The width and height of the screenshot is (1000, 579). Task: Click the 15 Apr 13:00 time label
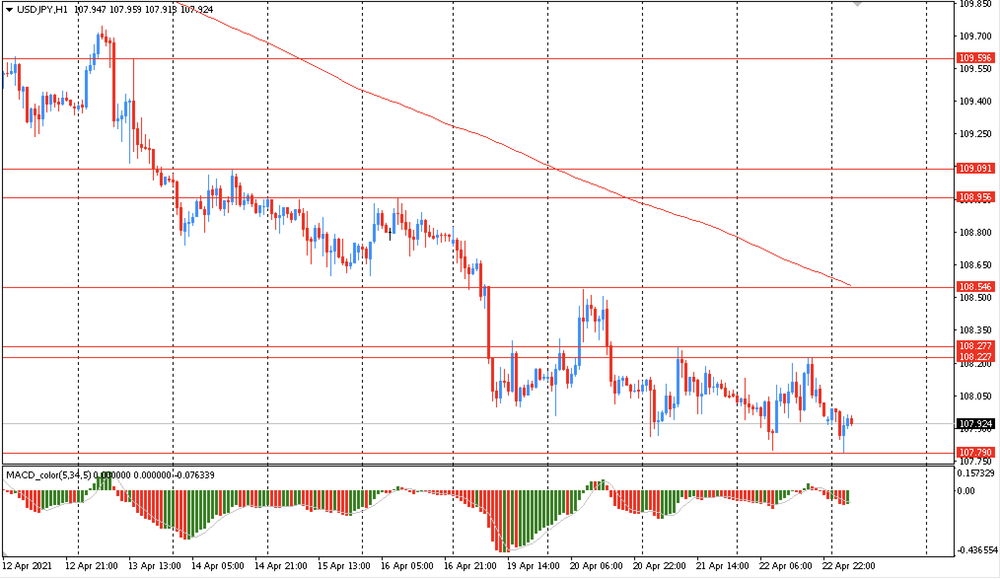344,566
